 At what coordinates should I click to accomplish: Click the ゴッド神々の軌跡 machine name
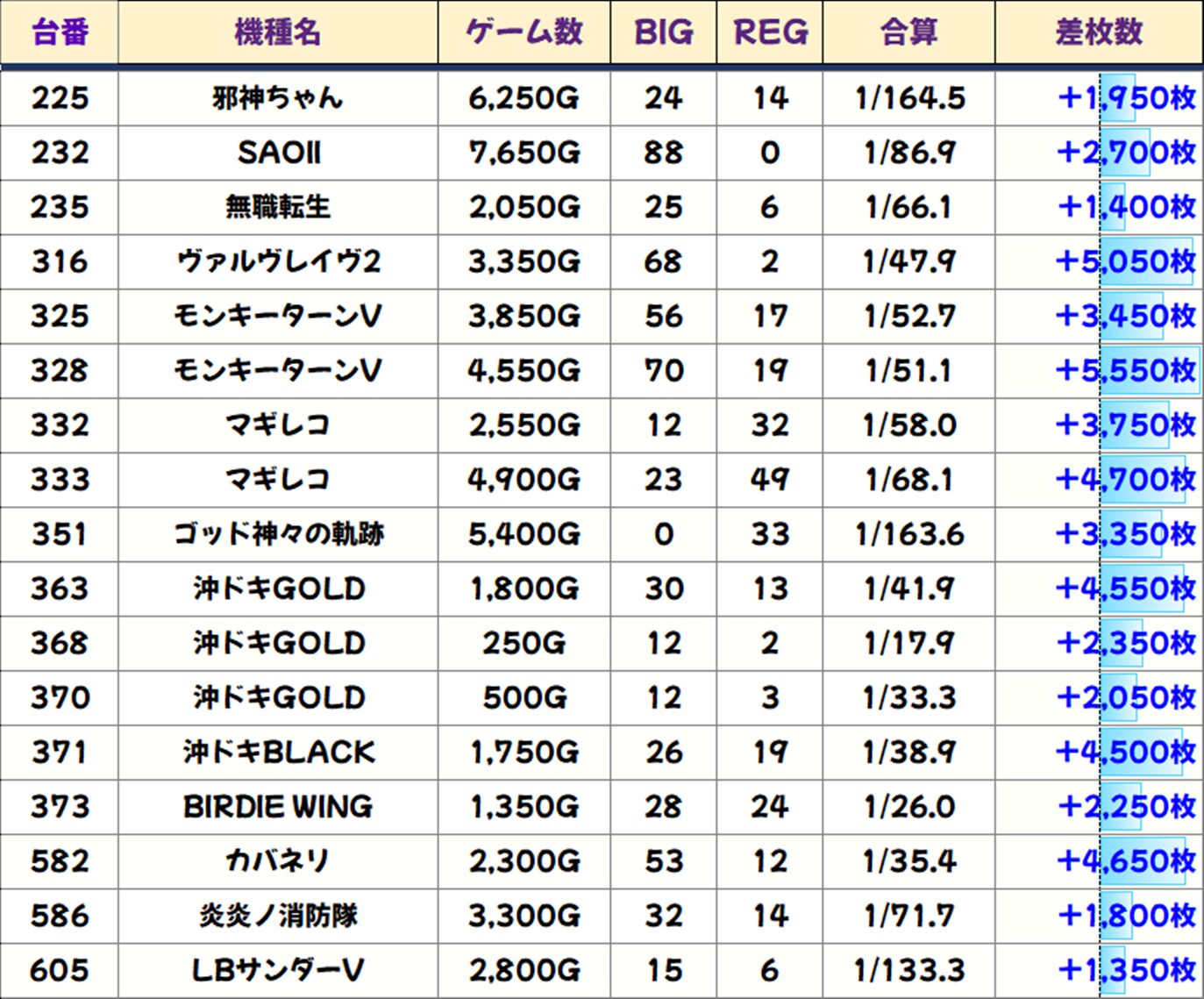point(278,534)
